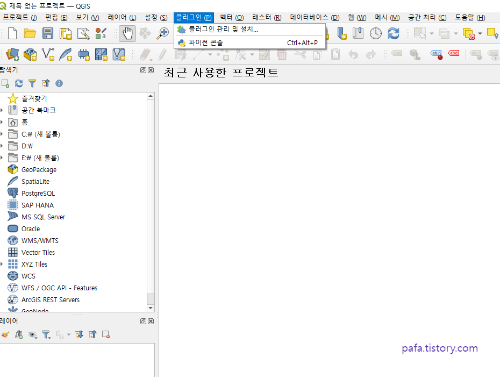500x377 pixels.
Task: Open the 벡터 menu
Action: 232,17
